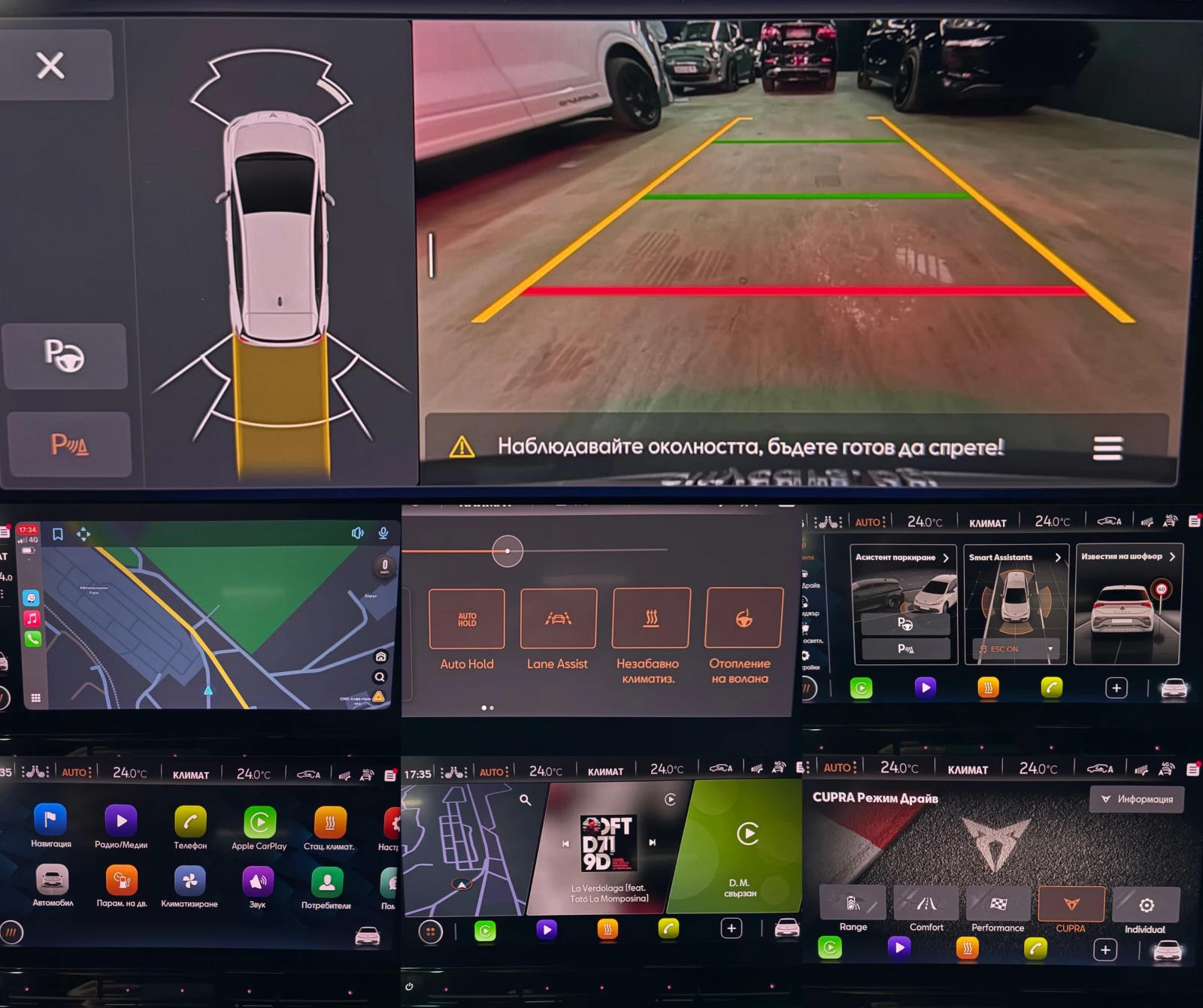Image resolution: width=1203 pixels, height=1008 pixels.
Task: Open the hamburger menu in camera view
Action: (x=1108, y=448)
